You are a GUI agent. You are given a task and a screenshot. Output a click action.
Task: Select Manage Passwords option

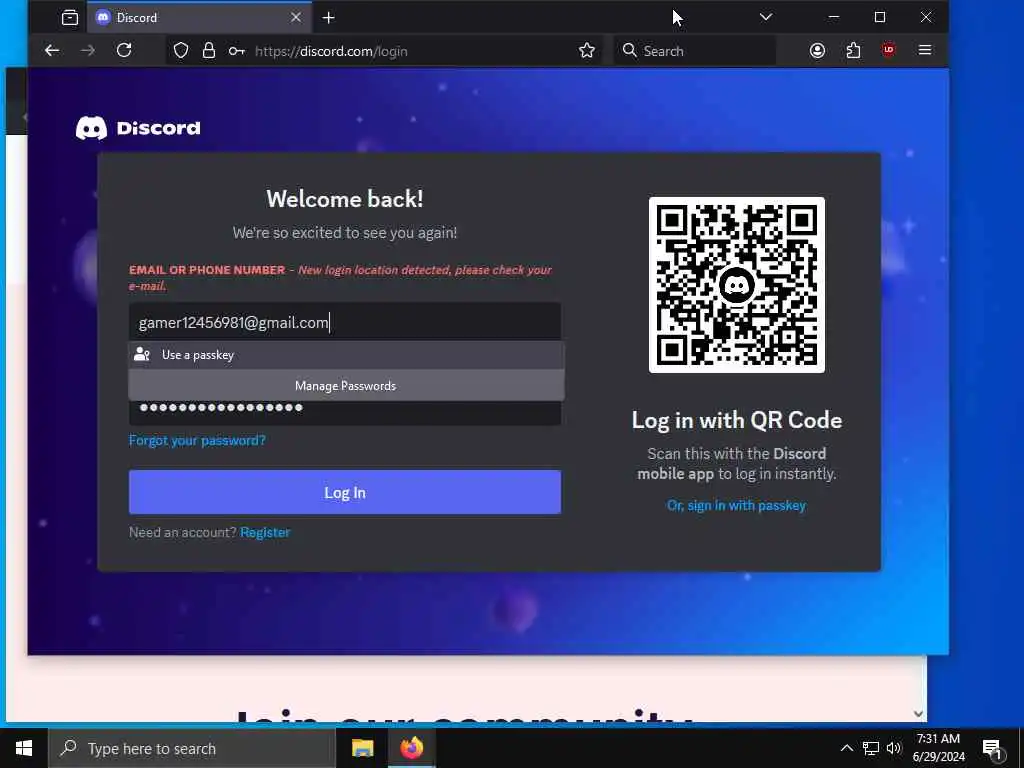tap(346, 385)
